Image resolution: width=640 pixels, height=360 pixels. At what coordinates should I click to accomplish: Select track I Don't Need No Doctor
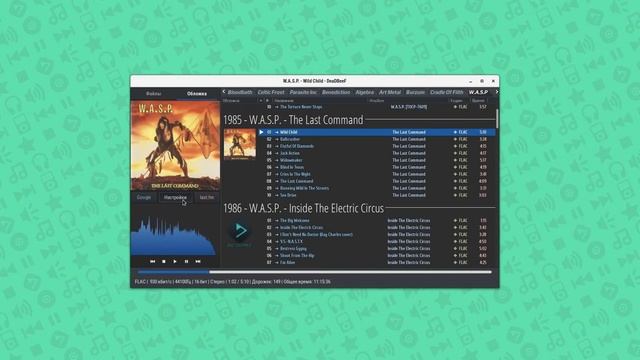pos(377,235)
